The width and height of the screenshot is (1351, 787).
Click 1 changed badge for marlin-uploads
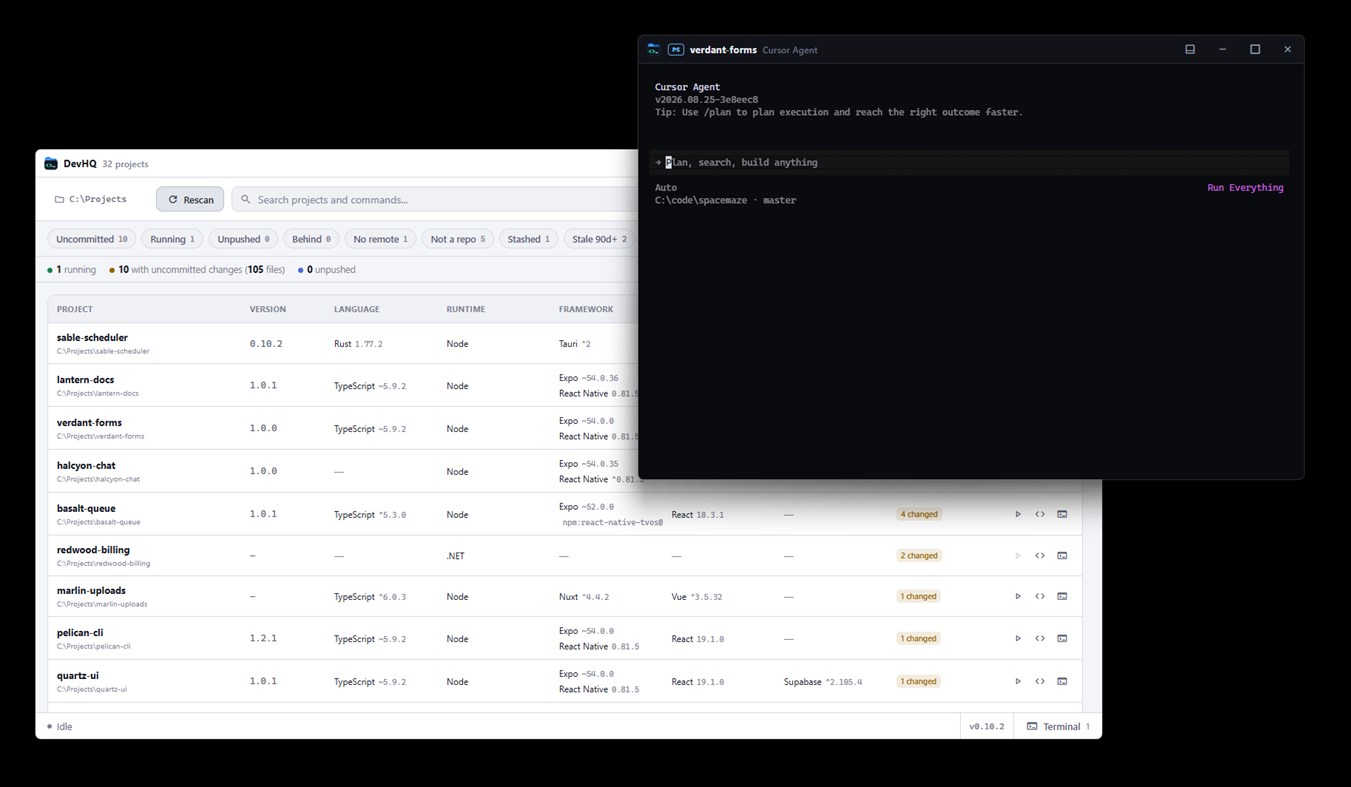pyautogui.click(x=919, y=596)
